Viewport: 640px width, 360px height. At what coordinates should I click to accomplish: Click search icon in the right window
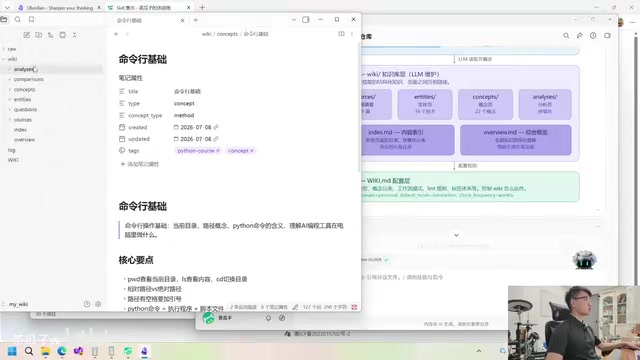pos(566,36)
